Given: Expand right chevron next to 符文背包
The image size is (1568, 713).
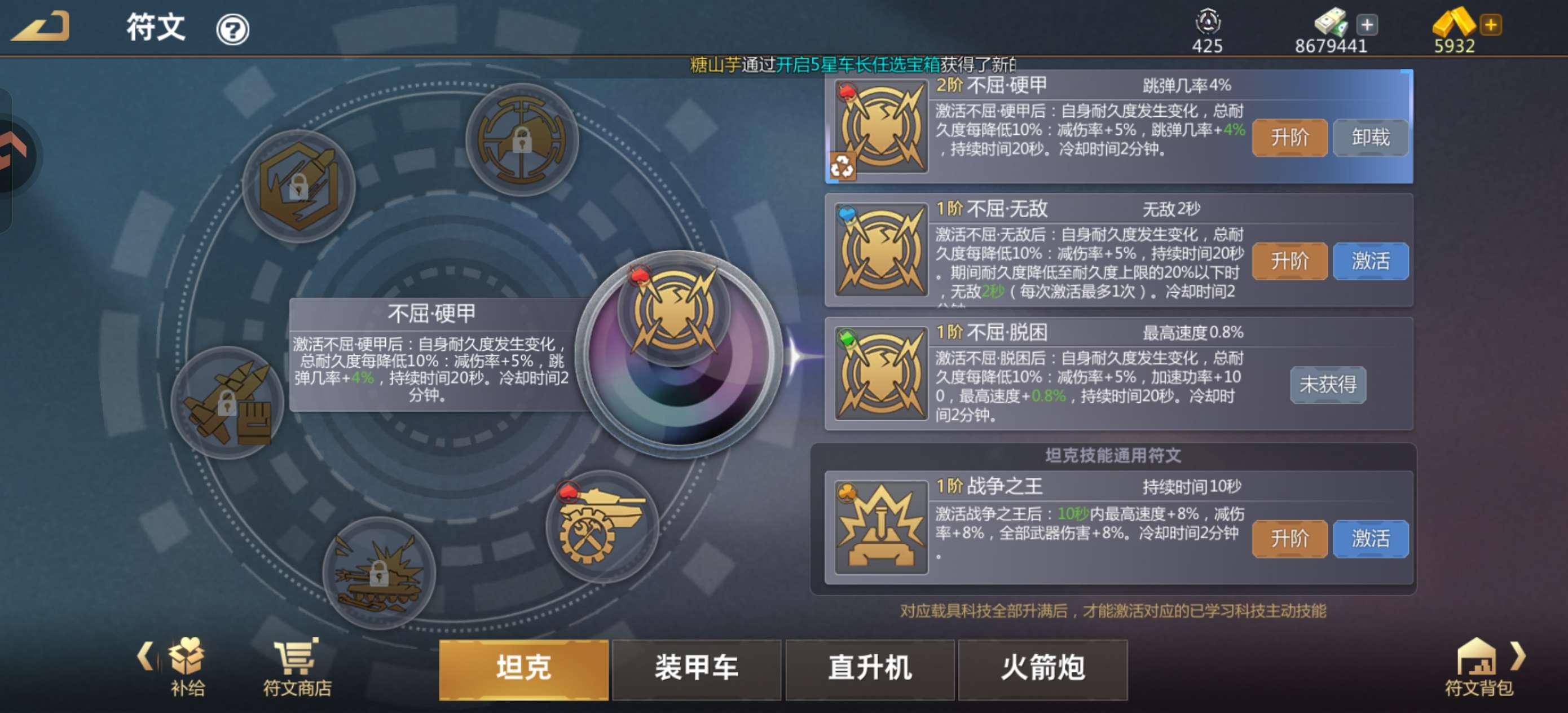Looking at the screenshot, I should pos(1518,657).
